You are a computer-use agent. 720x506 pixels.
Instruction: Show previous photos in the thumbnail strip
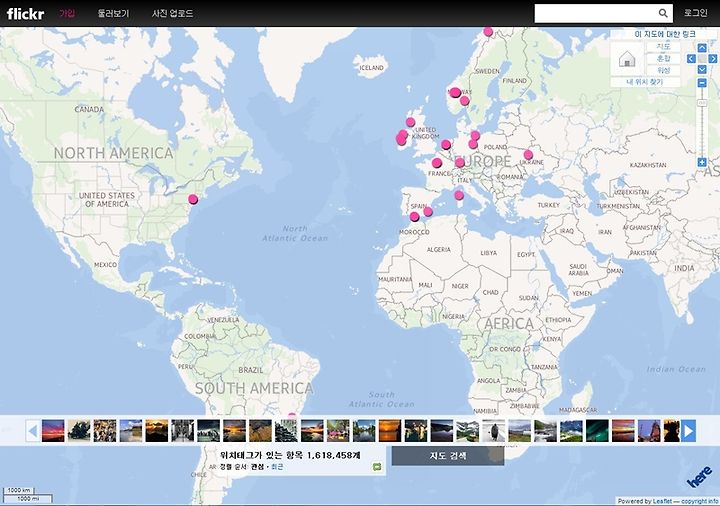click(x=33, y=431)
